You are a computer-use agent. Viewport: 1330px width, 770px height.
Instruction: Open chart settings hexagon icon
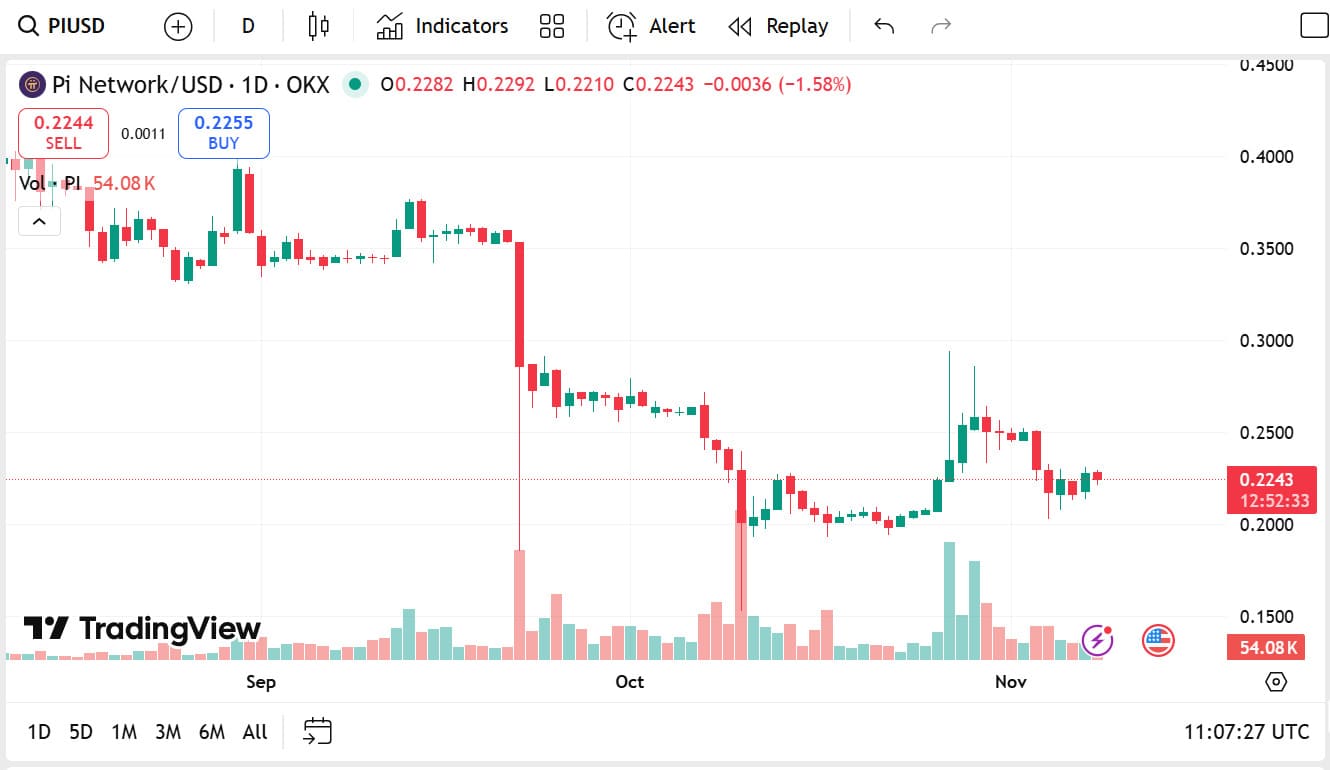pyautogui.click(x=1276, y=682)
